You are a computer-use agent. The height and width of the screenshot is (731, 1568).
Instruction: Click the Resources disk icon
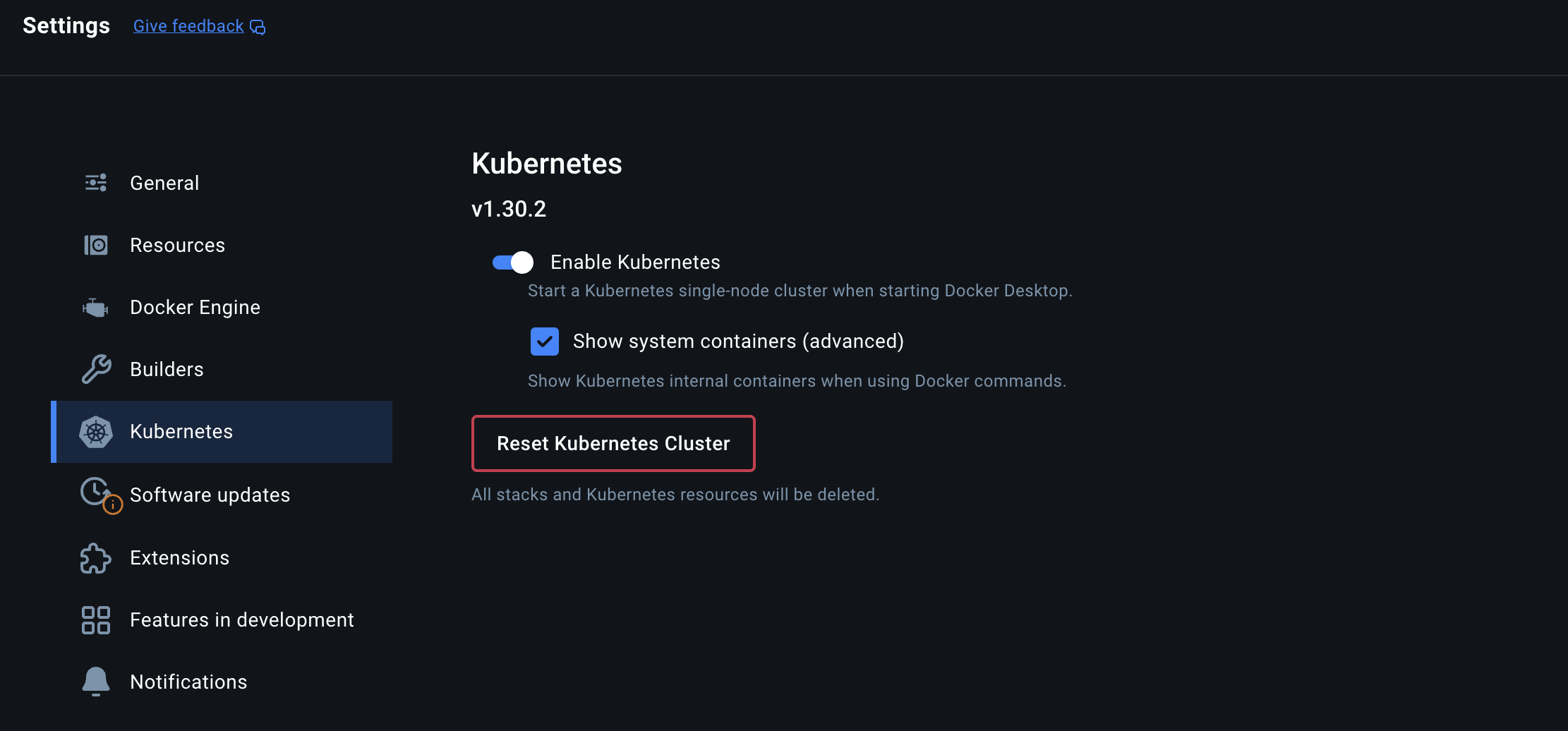96,245
